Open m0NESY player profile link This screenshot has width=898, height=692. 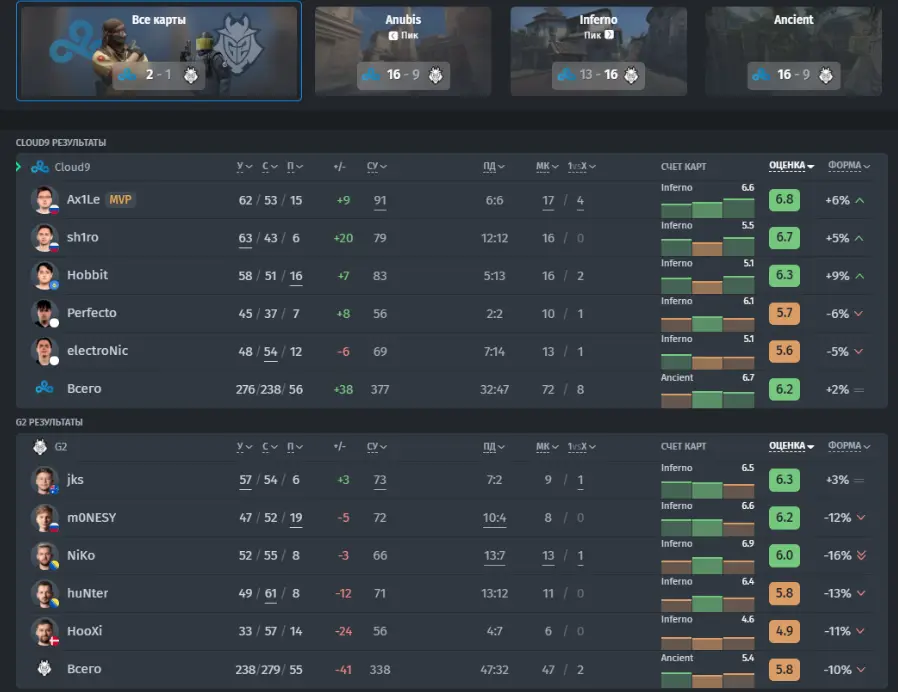click(x=92, y=518)
